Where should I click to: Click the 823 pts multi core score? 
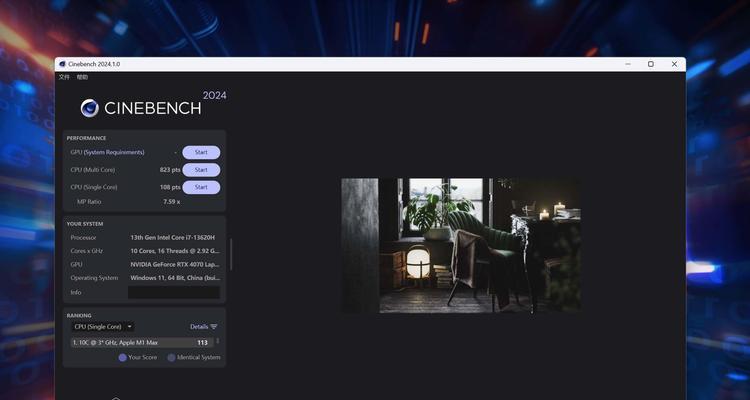coord(170,170)
